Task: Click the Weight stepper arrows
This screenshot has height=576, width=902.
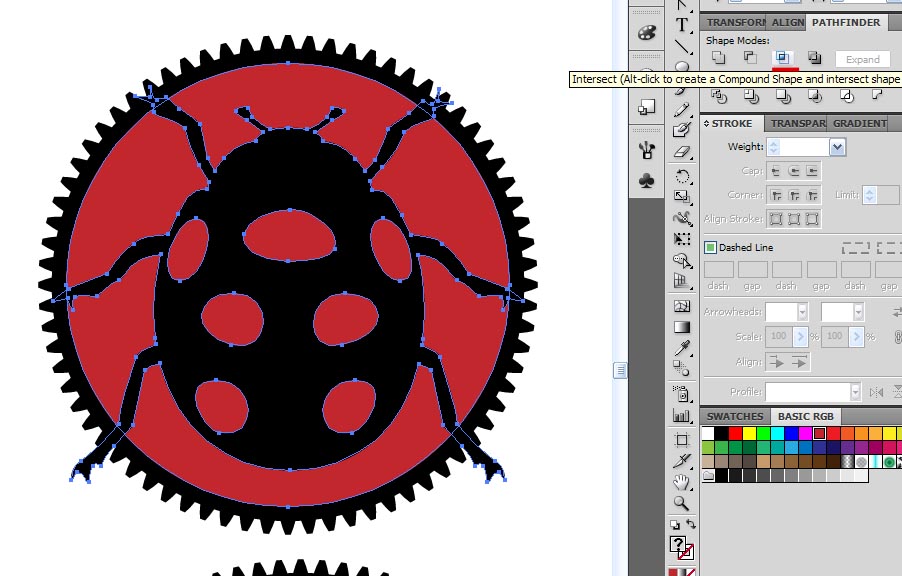Action: (774, 147)
